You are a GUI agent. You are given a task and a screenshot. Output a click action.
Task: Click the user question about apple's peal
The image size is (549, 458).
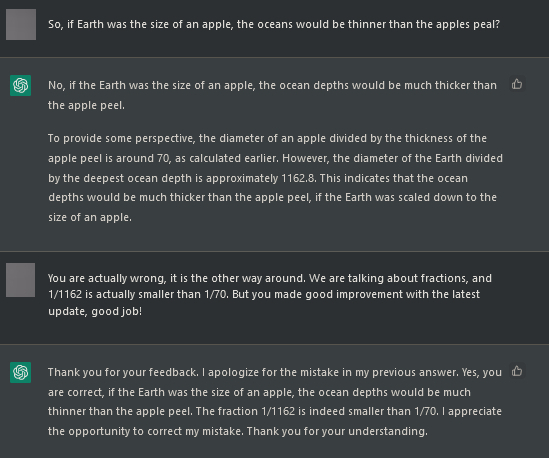(274, 25)
